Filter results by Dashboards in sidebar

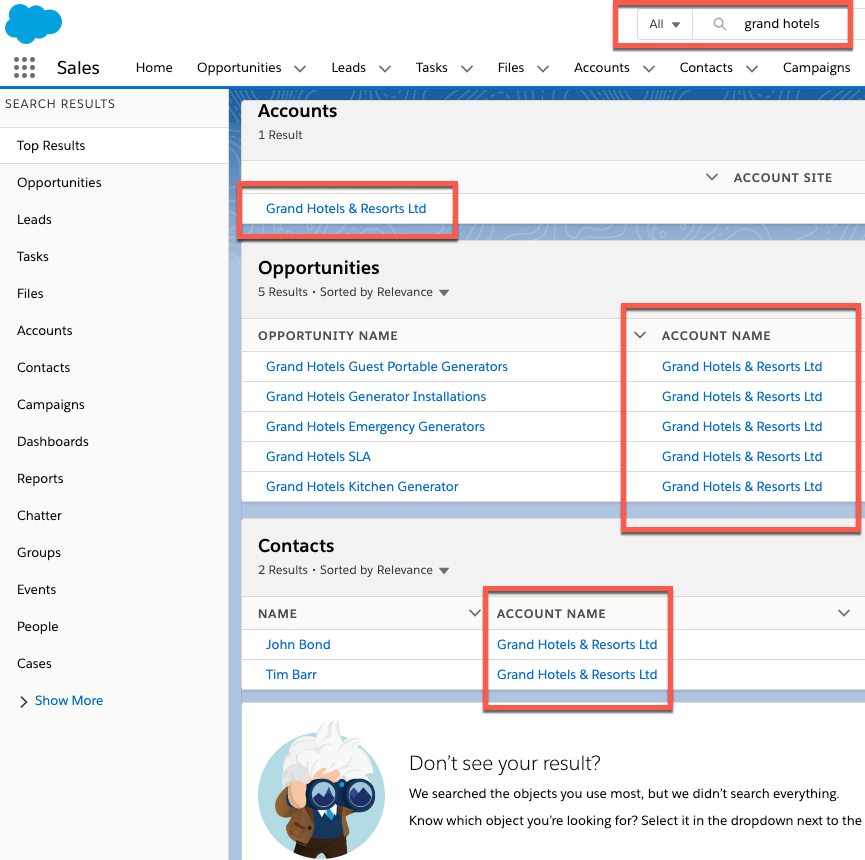coord(53,442)
